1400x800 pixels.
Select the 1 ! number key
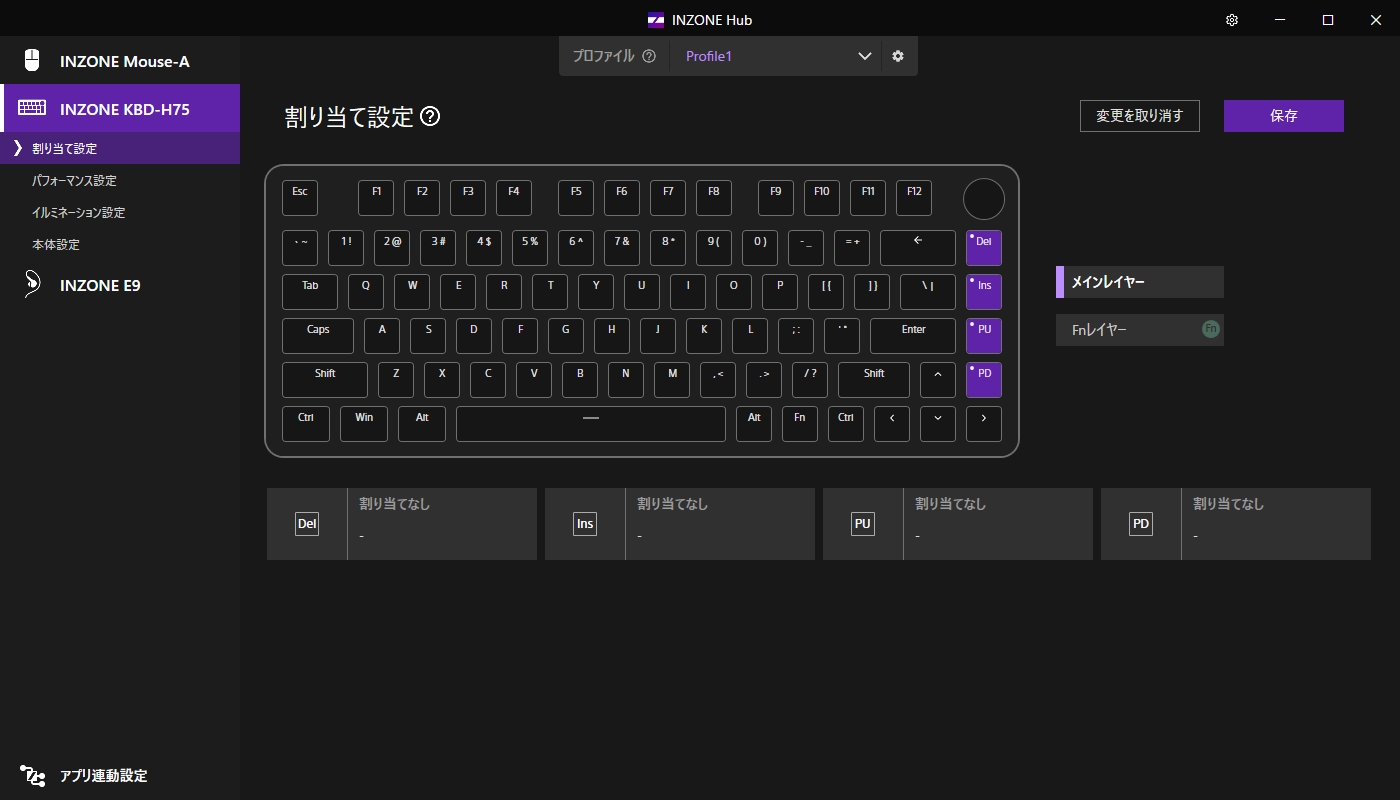pyautogui.click(x=346, y=248)
